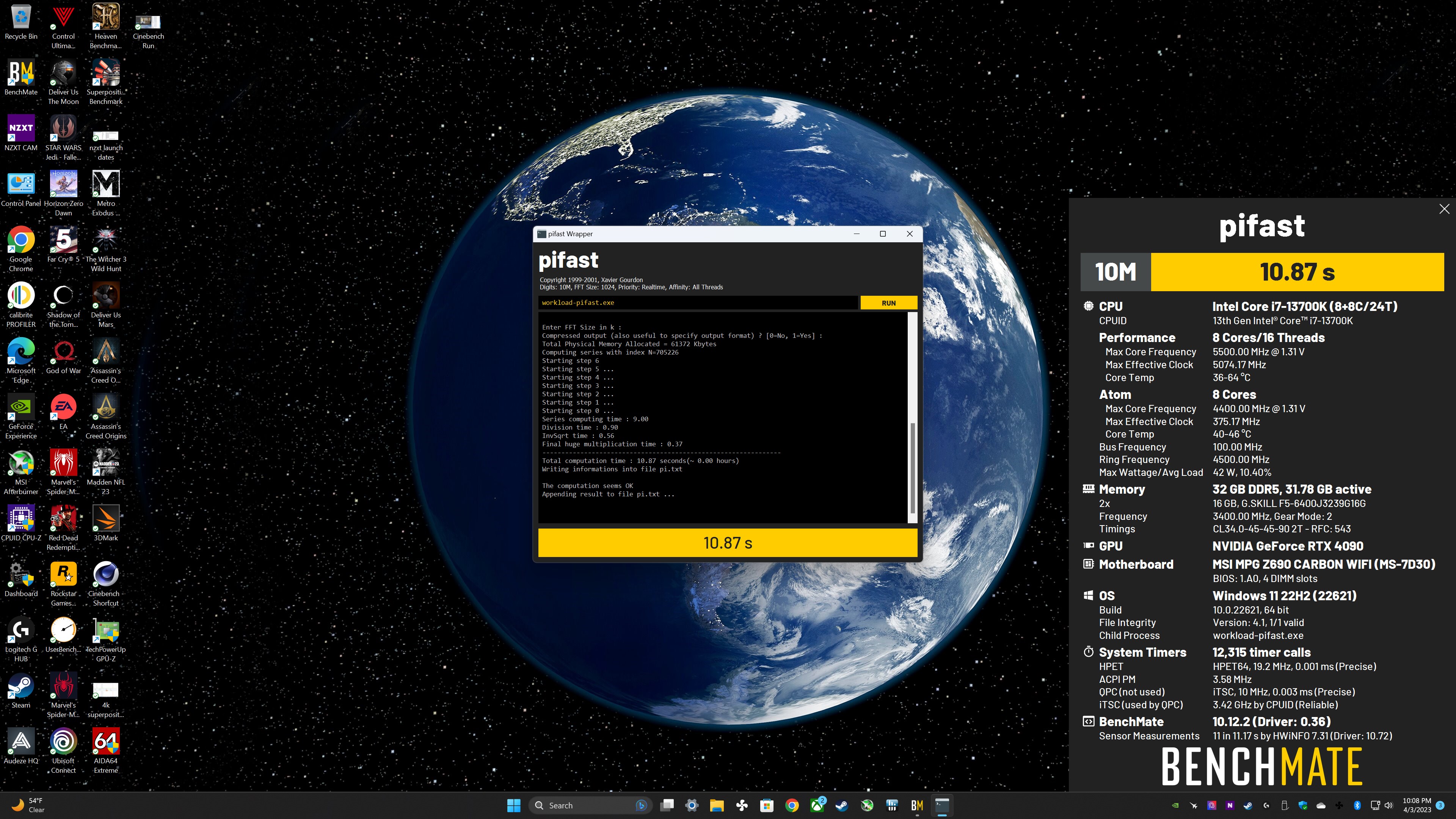
Task: Open MSI Afterburner desktop icon
Action: (x=21, y=472)
